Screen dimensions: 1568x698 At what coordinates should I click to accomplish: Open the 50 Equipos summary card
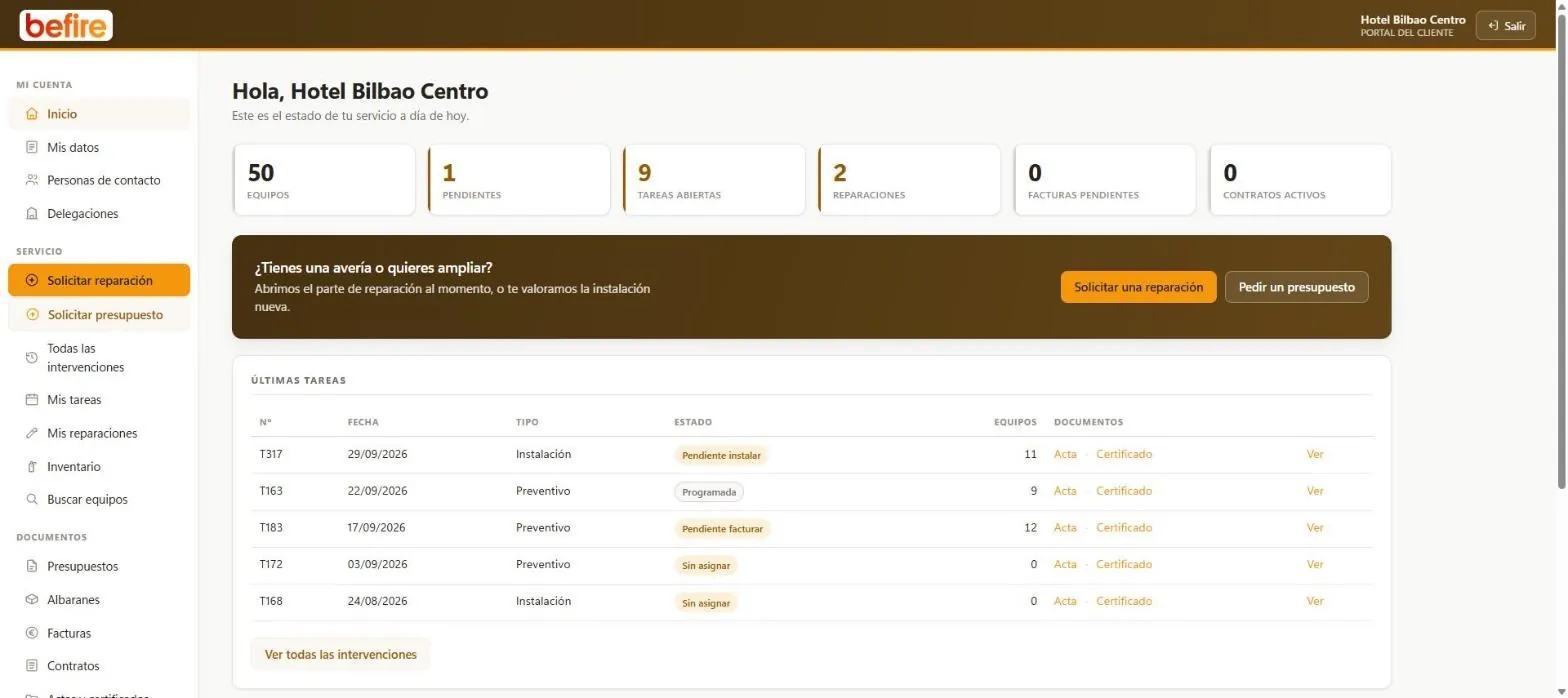pyautogui.click(x=324, y=180)
